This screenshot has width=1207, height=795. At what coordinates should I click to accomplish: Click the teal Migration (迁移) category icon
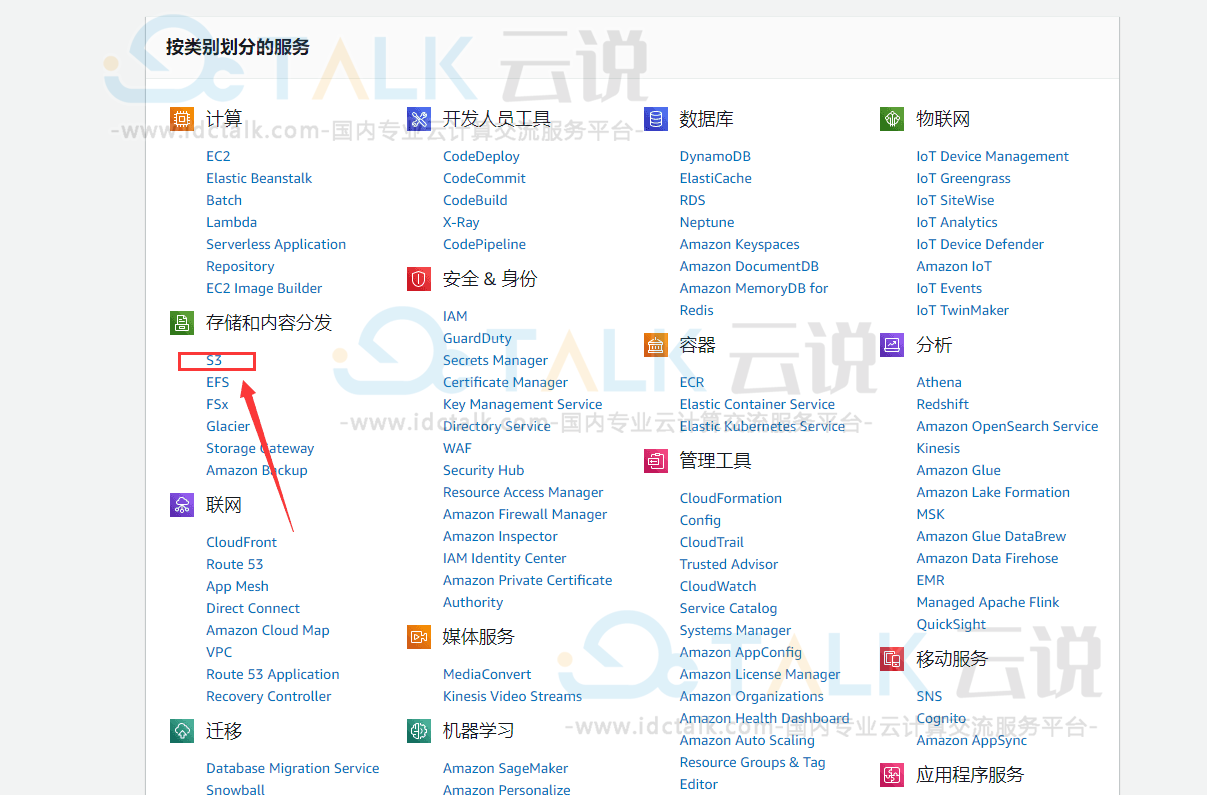coord(182,731)
